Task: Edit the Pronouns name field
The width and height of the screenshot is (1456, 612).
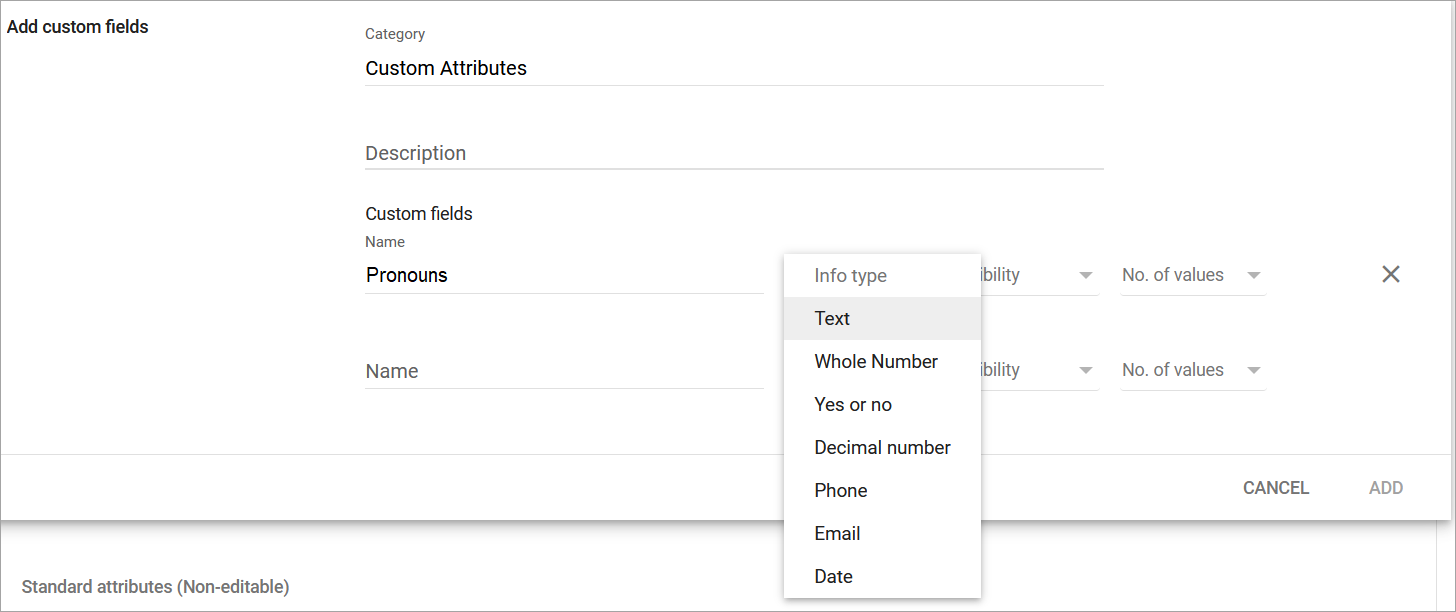Action: pyautogui.click(x=564, y=275)
